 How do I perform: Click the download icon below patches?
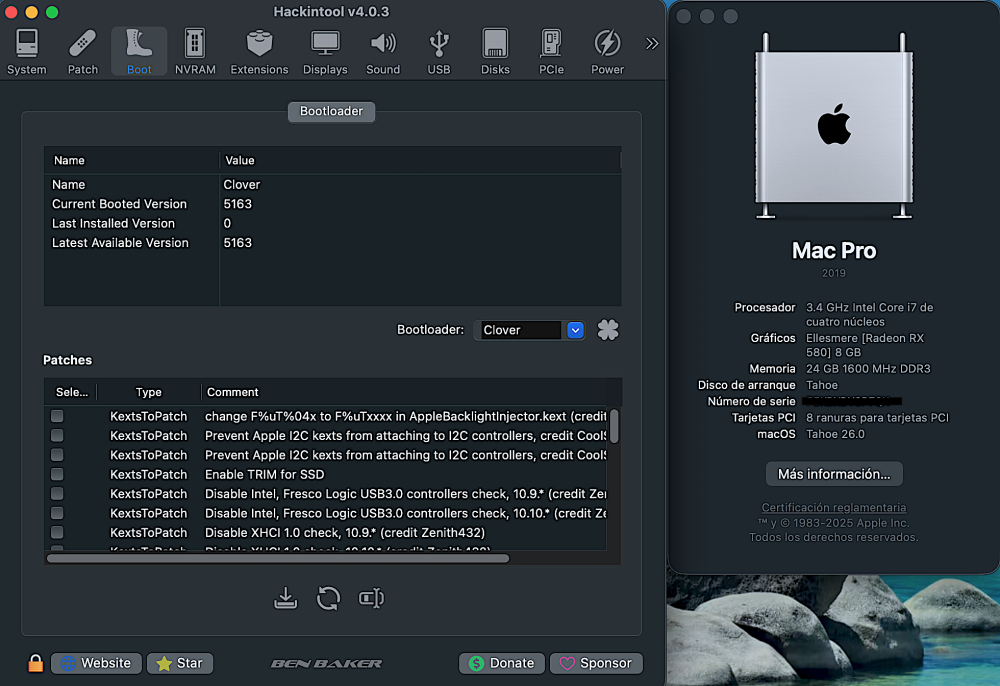286,598
